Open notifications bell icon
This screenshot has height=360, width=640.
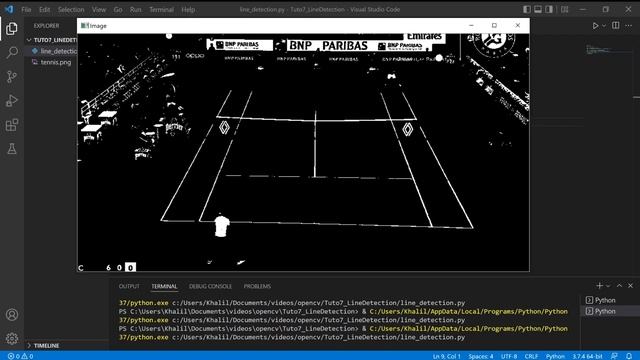(629, 356)
